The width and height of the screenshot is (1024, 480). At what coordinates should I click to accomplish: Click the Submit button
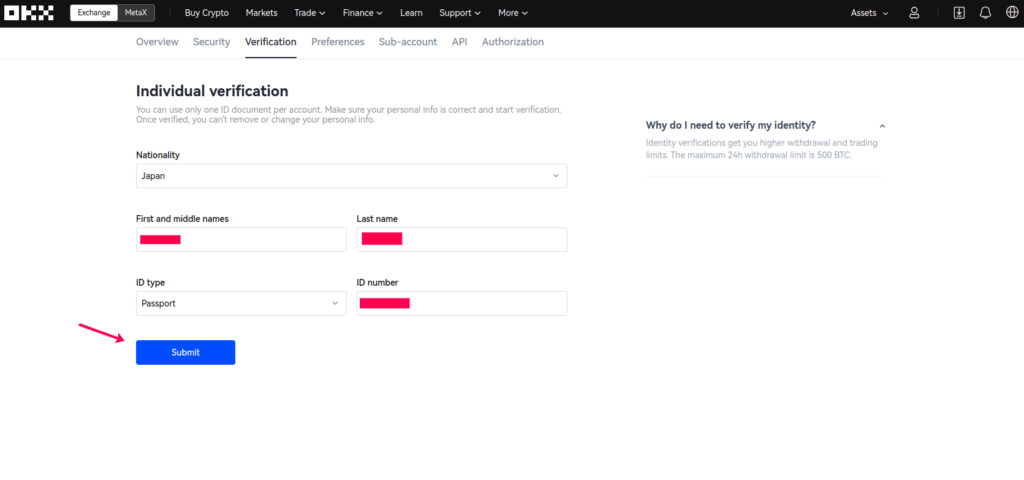pos(185,353)
